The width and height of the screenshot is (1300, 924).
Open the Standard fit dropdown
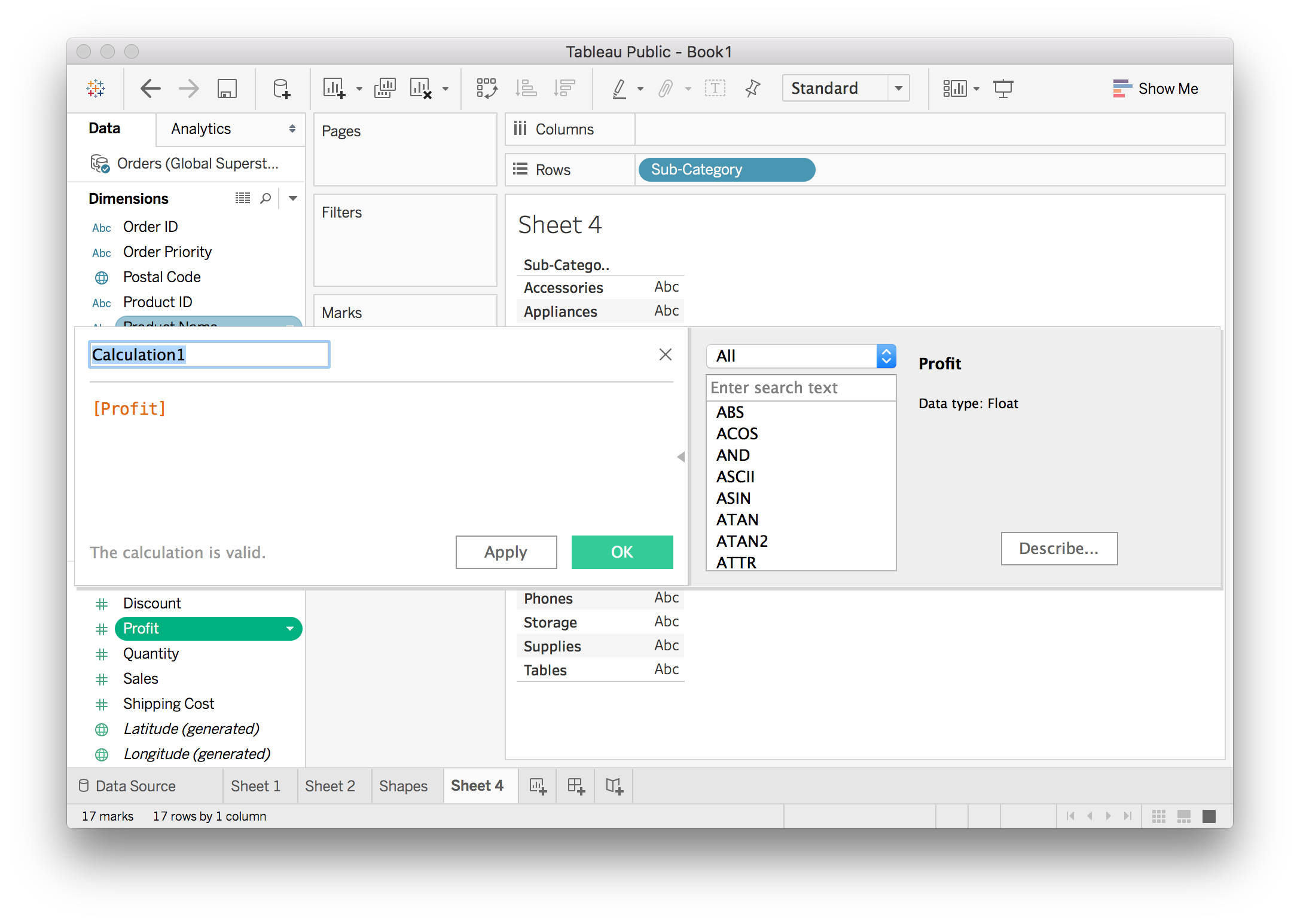pos(898,88)
